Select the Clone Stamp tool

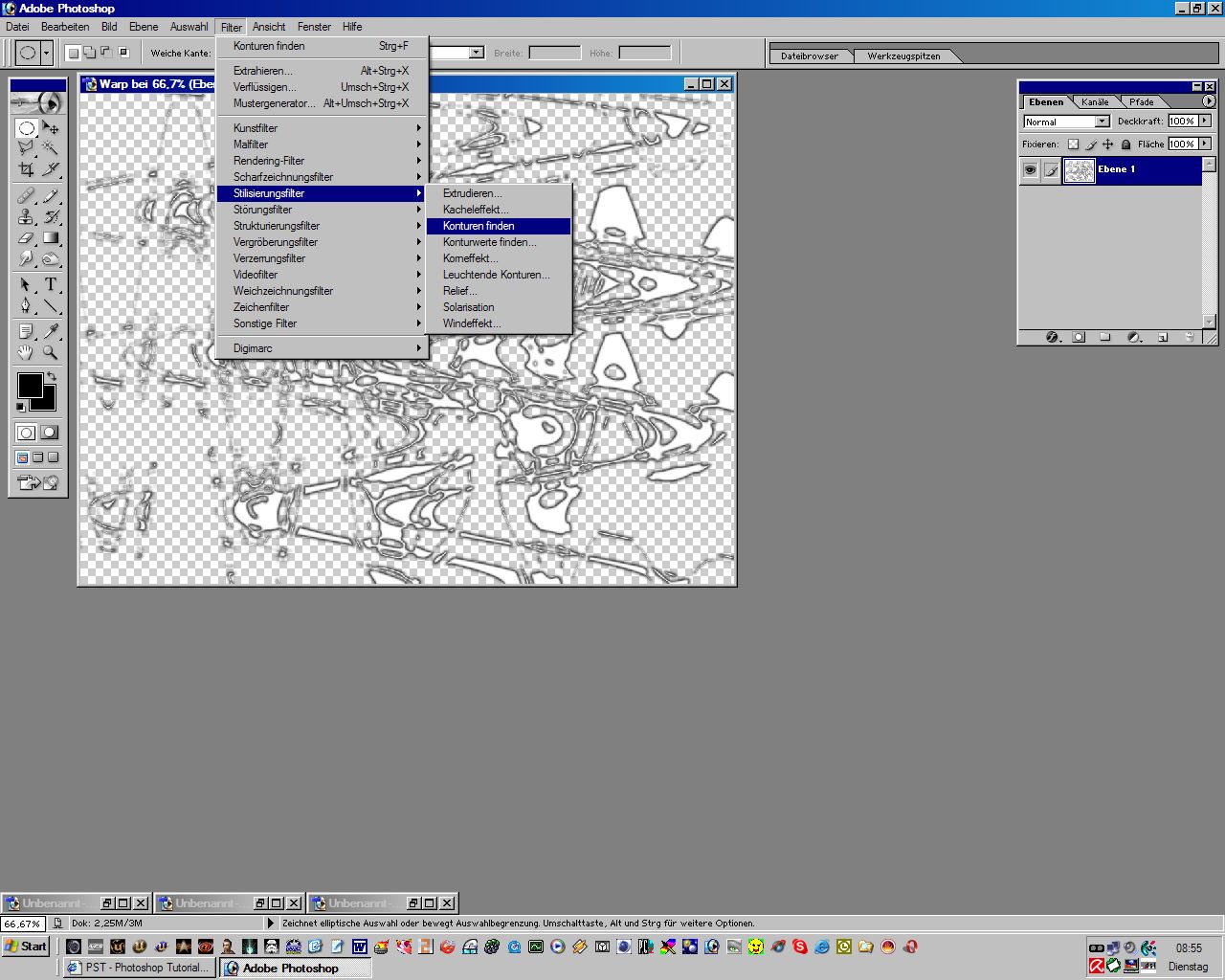pos(26,216)
